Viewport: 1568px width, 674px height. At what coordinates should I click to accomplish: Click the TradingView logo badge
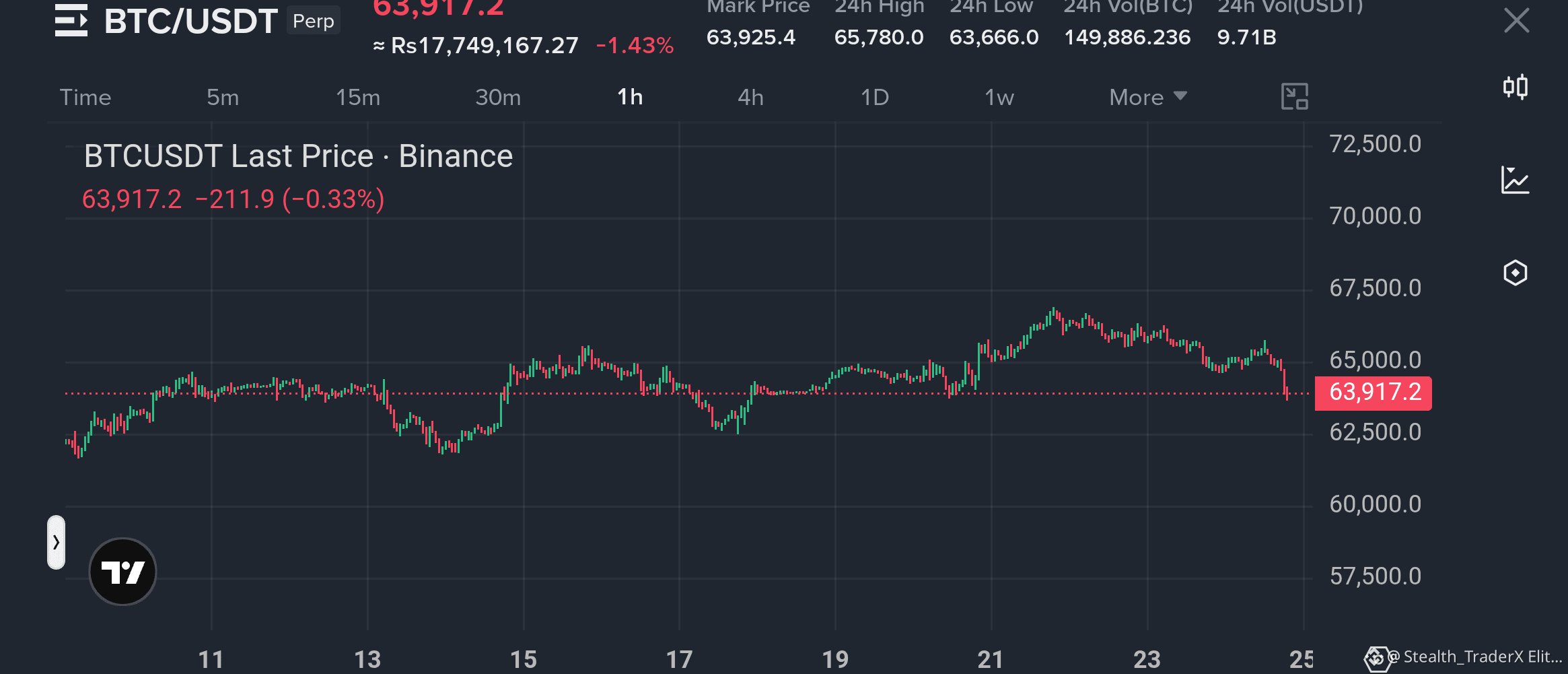(x=122, y=572)
